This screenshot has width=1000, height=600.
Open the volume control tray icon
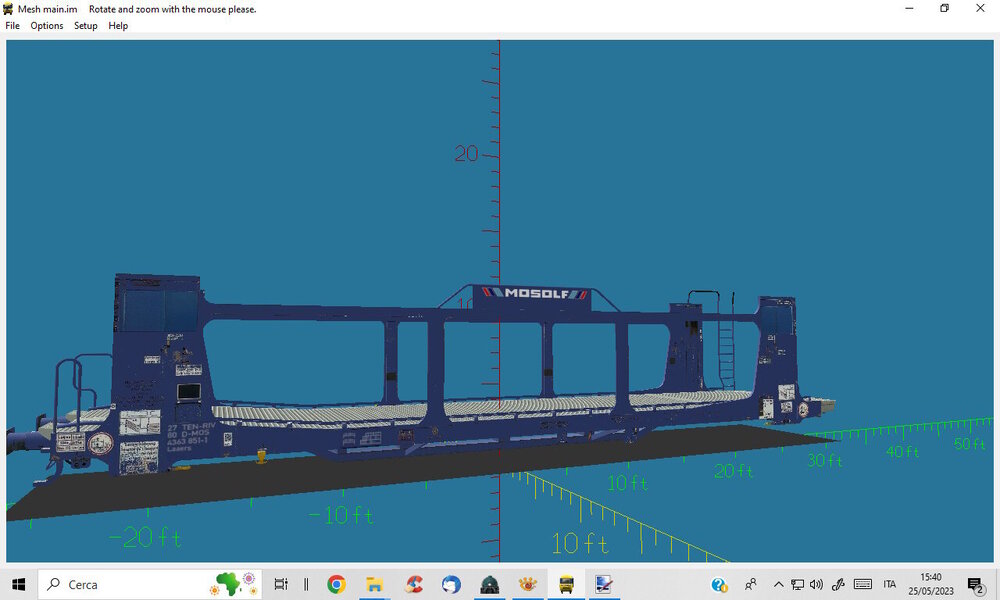[x=816, y=584]
